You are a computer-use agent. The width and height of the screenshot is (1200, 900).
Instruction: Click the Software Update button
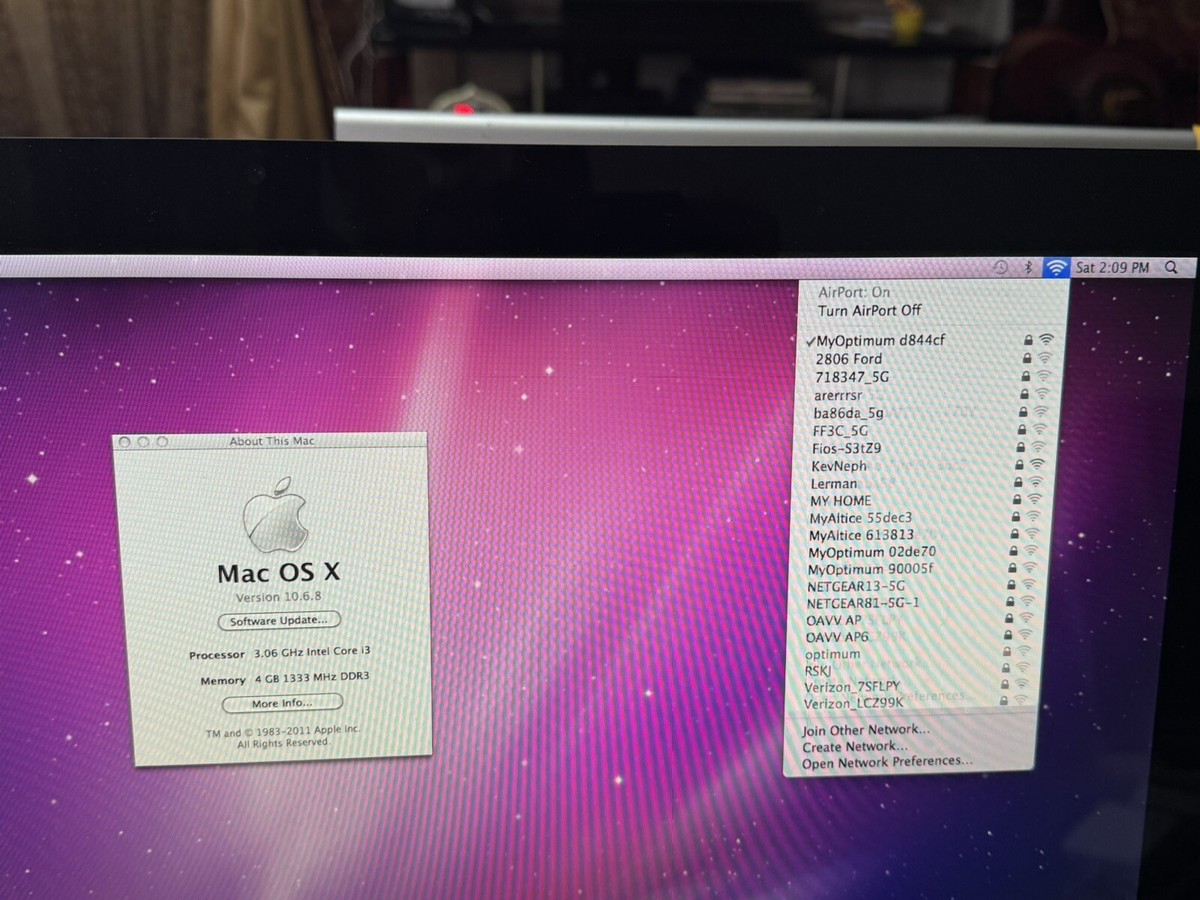pyautogui.click(x=279, y=620)
